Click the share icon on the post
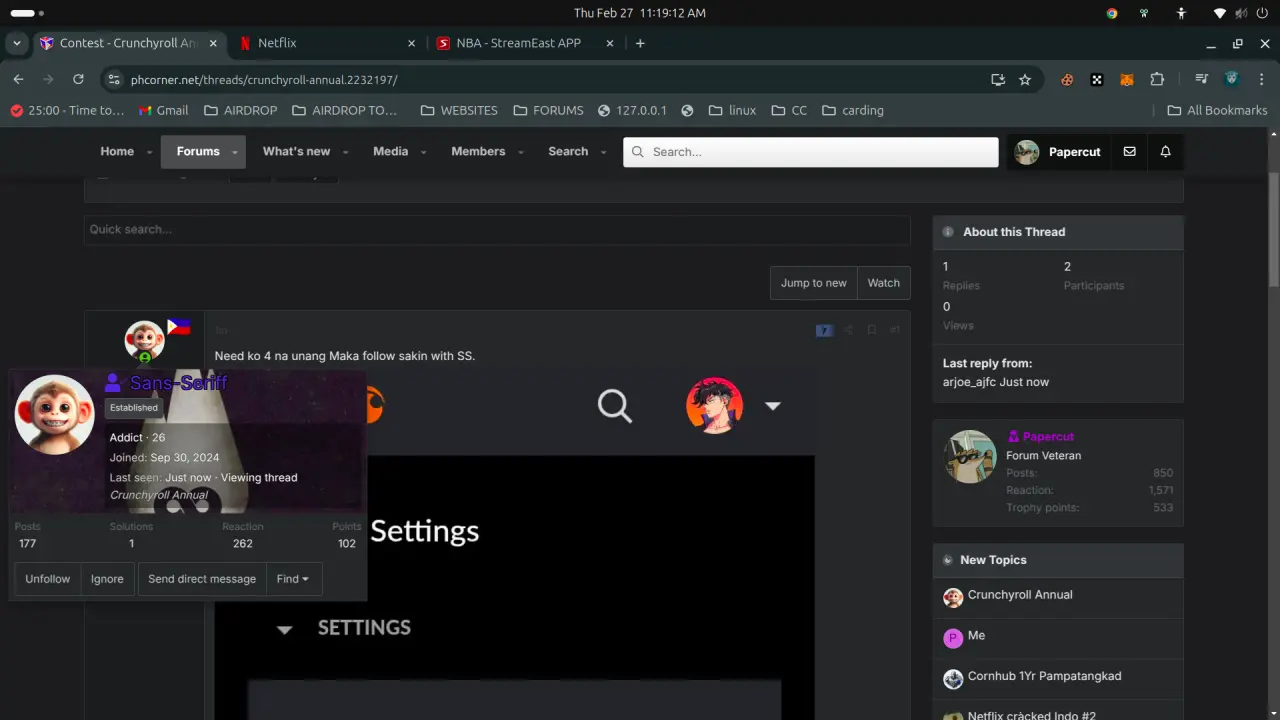This screenshot has width=1280, height=720. point(848,330)
